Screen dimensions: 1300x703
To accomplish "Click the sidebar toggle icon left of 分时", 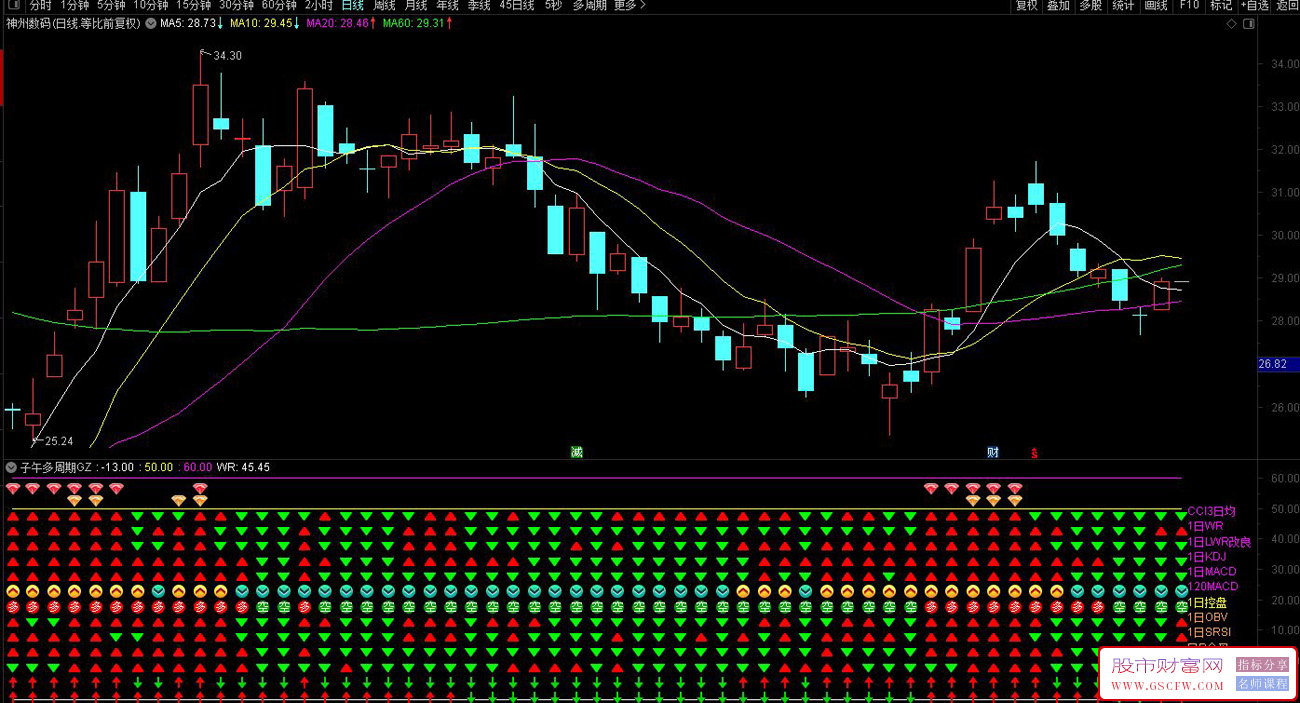I will (x=13, y=5).
